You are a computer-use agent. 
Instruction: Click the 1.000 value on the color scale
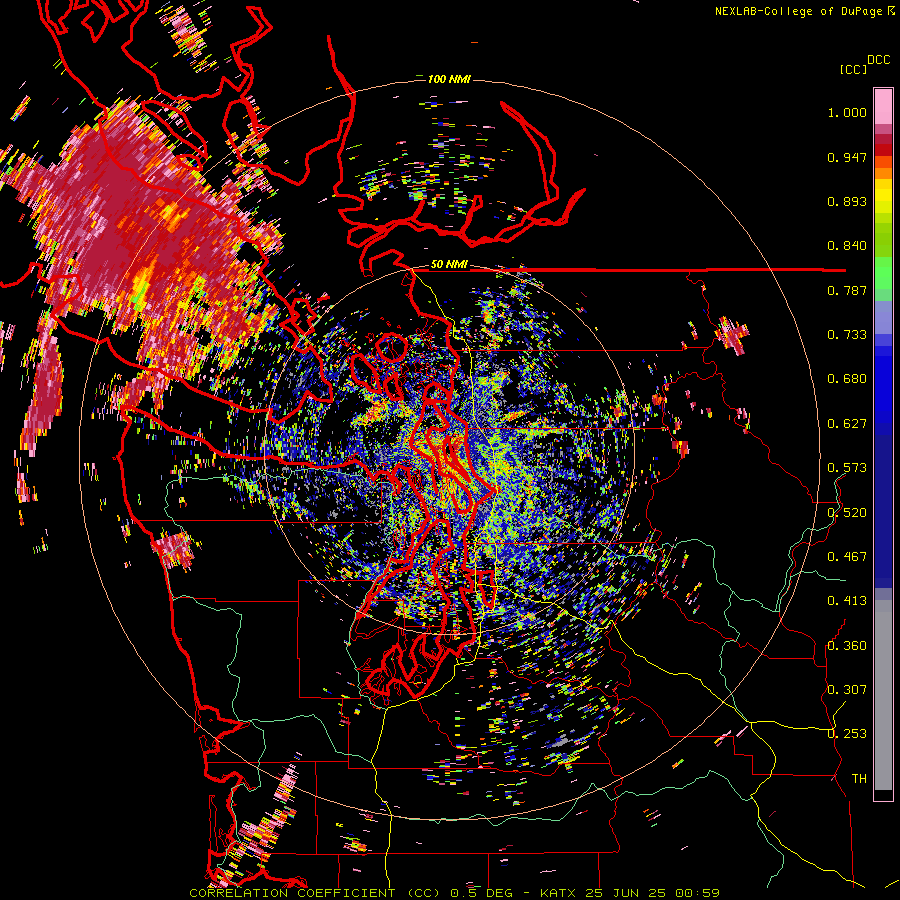(847, 112)
